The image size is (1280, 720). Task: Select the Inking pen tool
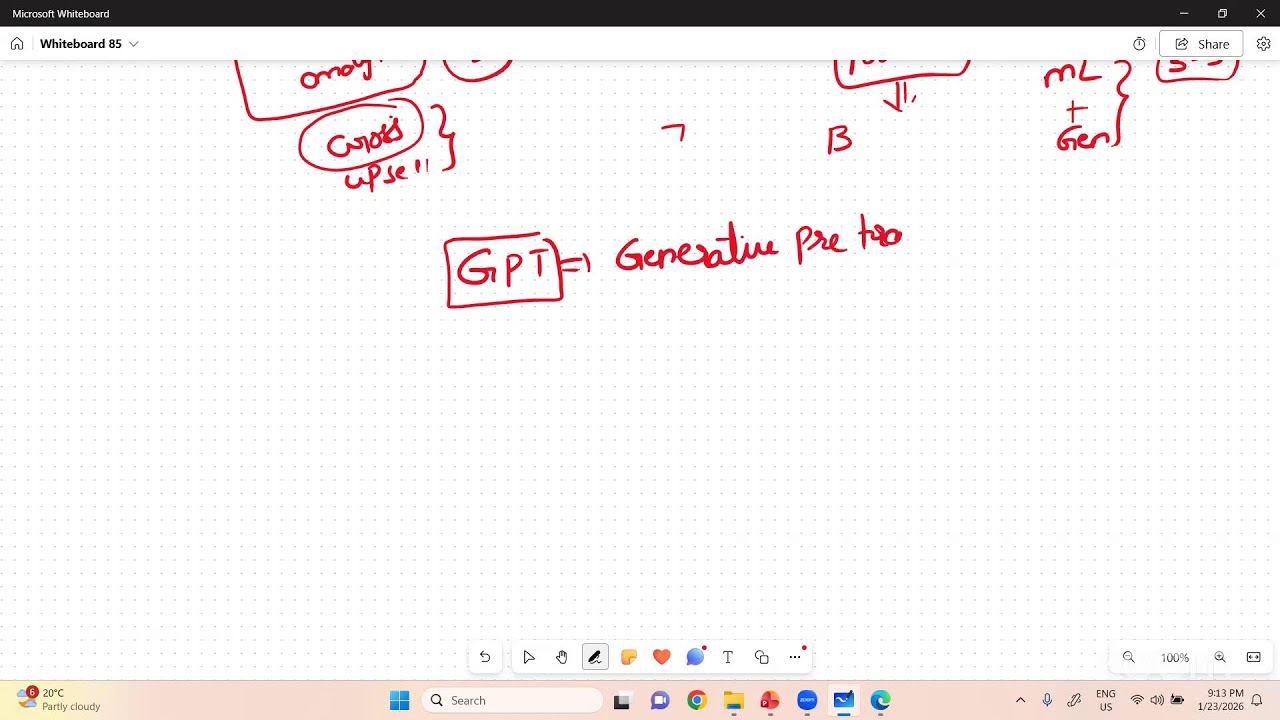tap(595, 657)
